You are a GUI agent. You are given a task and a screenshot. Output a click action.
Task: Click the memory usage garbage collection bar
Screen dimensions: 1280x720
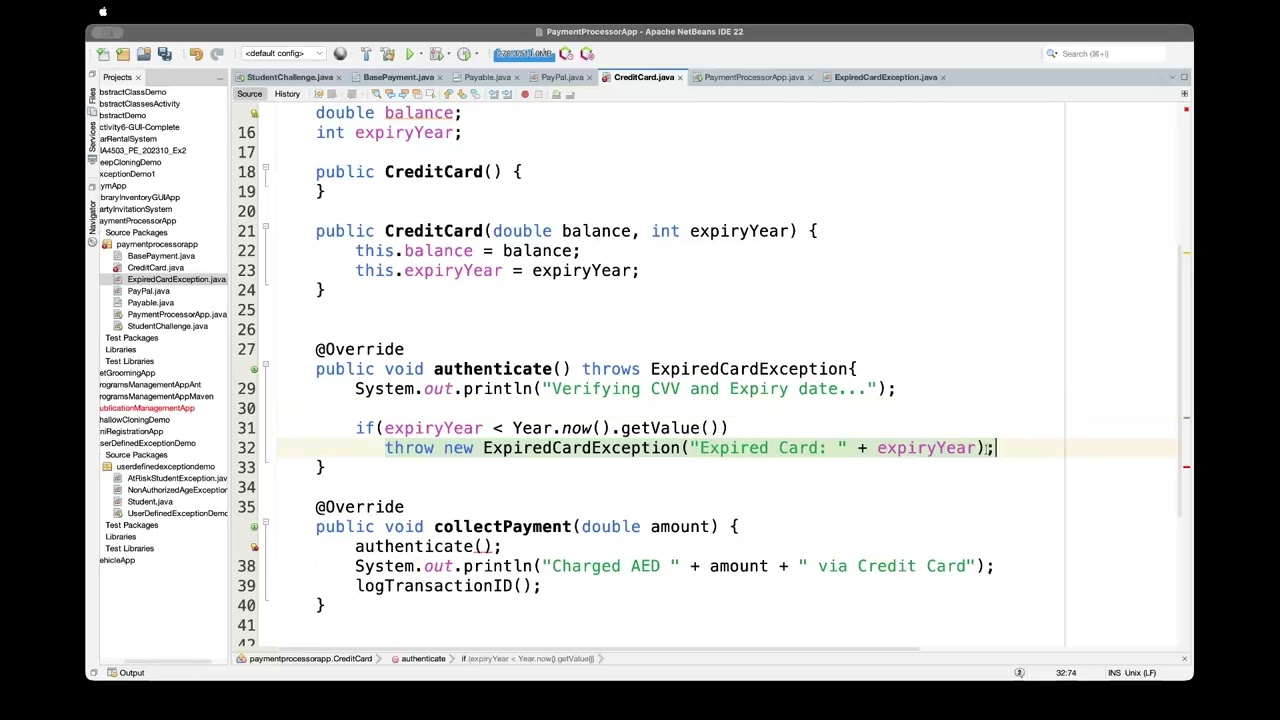coord(524,54)
